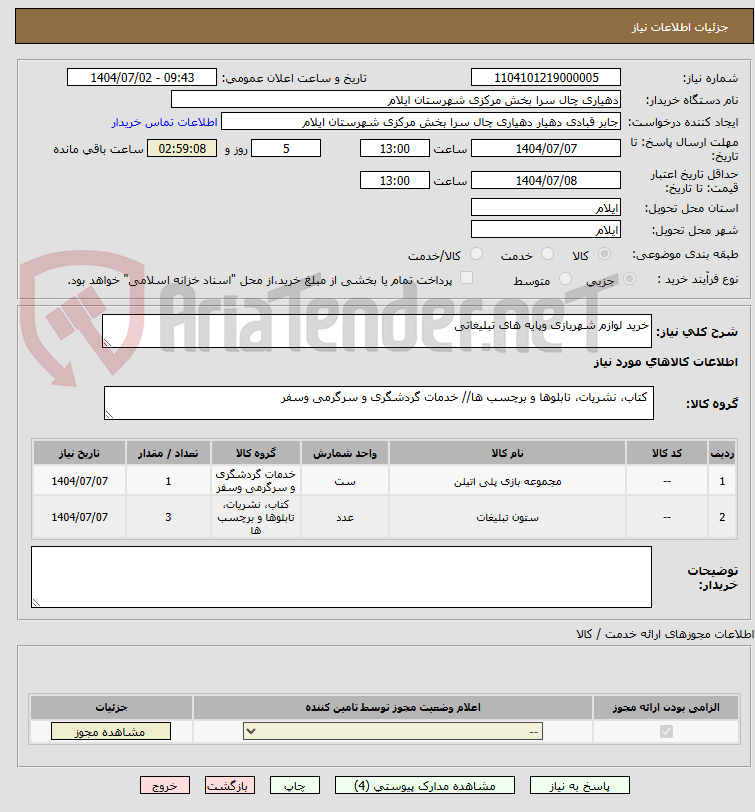Click the جزئیات اطلاعات نیاز page title
The width and height of the screenshot is (755, 812).
point(680,27)
